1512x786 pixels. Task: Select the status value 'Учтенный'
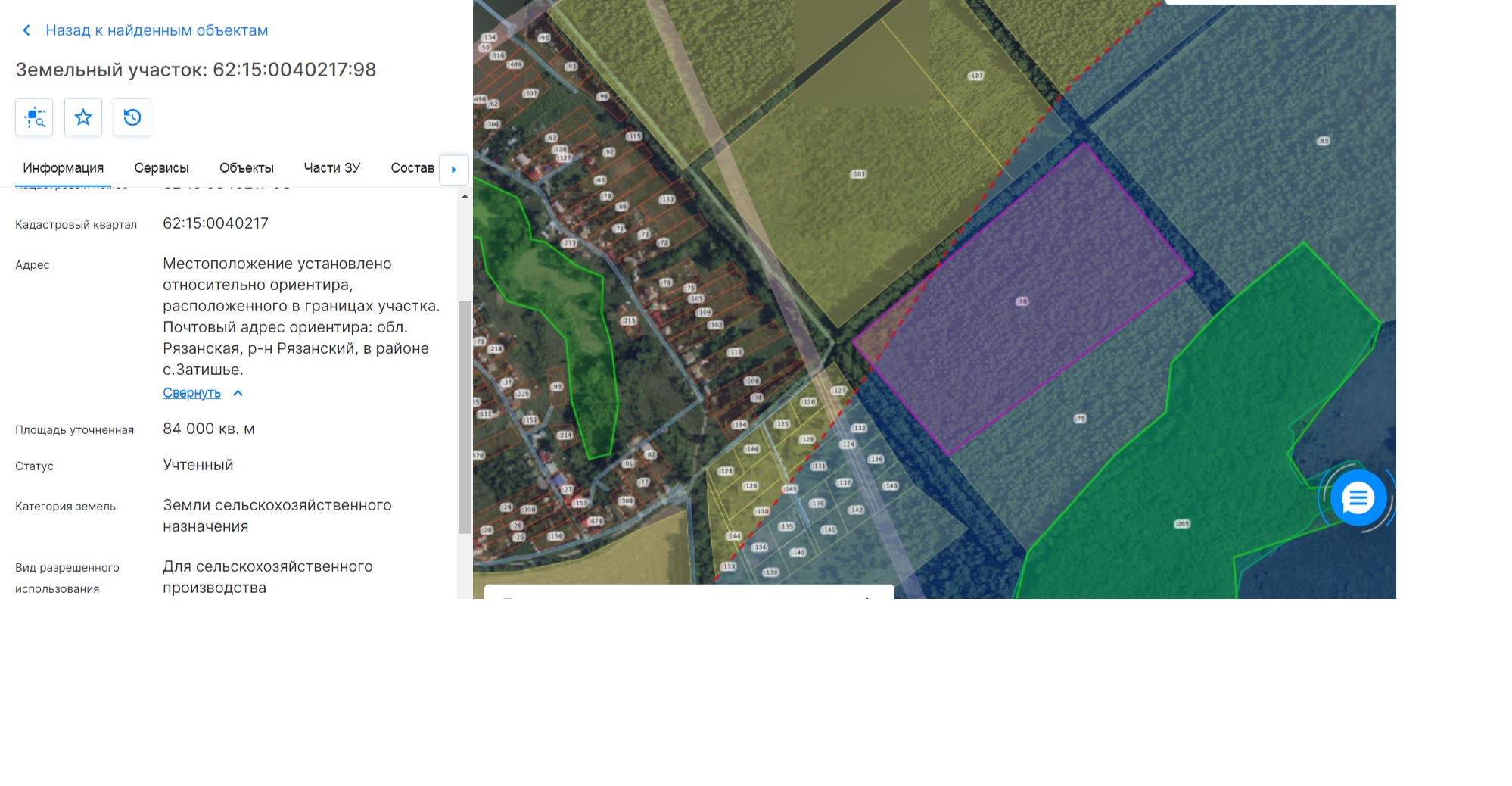pos(198,465)
